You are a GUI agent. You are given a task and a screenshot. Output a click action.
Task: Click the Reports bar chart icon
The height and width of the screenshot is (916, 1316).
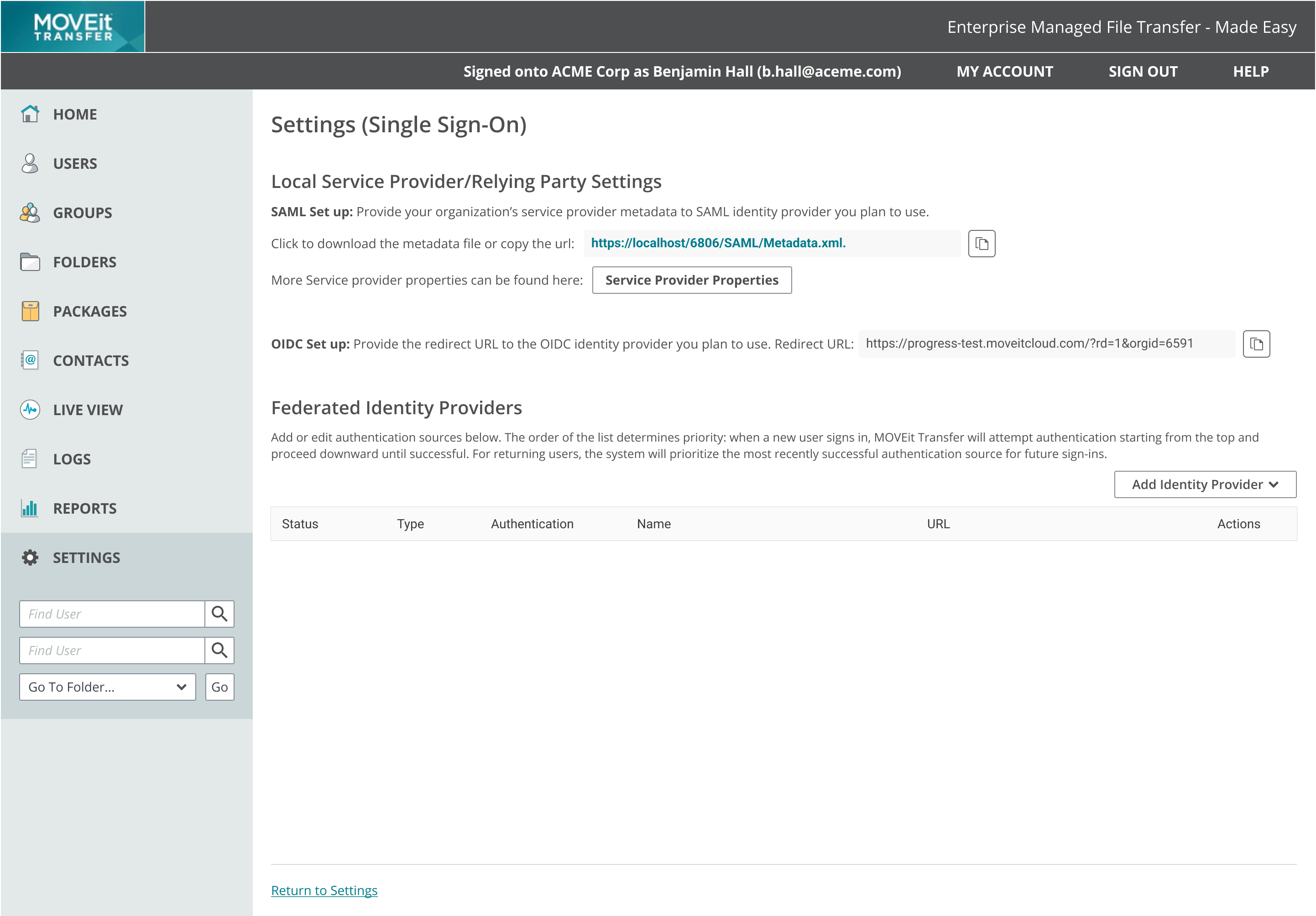(30, 508)
